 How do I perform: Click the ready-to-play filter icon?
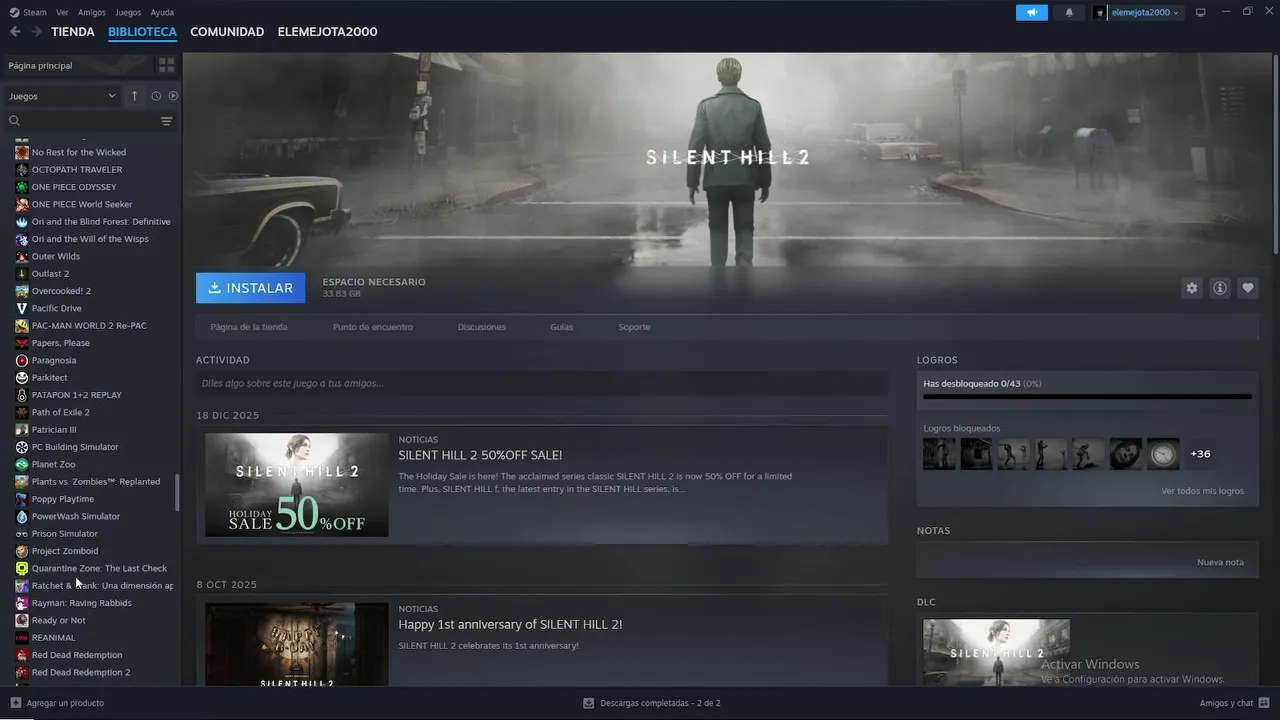pos(173,96)
